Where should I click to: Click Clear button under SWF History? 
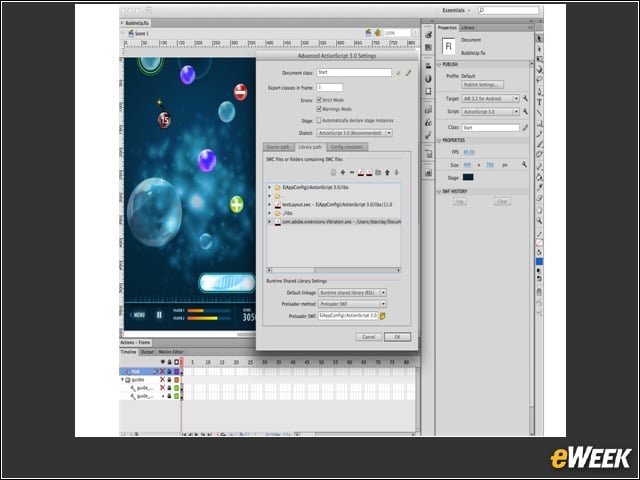pos(502,201)
